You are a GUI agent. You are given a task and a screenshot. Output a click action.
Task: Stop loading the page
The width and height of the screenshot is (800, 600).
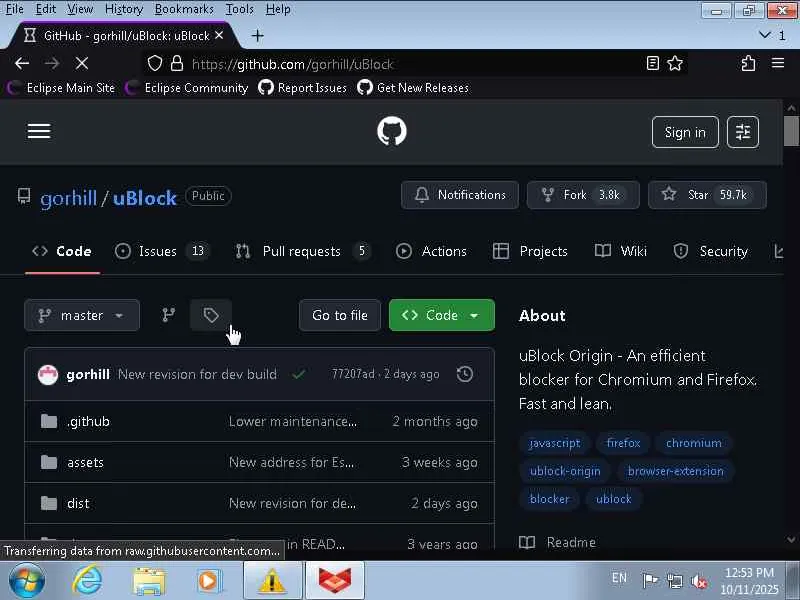tap(82, 63)
